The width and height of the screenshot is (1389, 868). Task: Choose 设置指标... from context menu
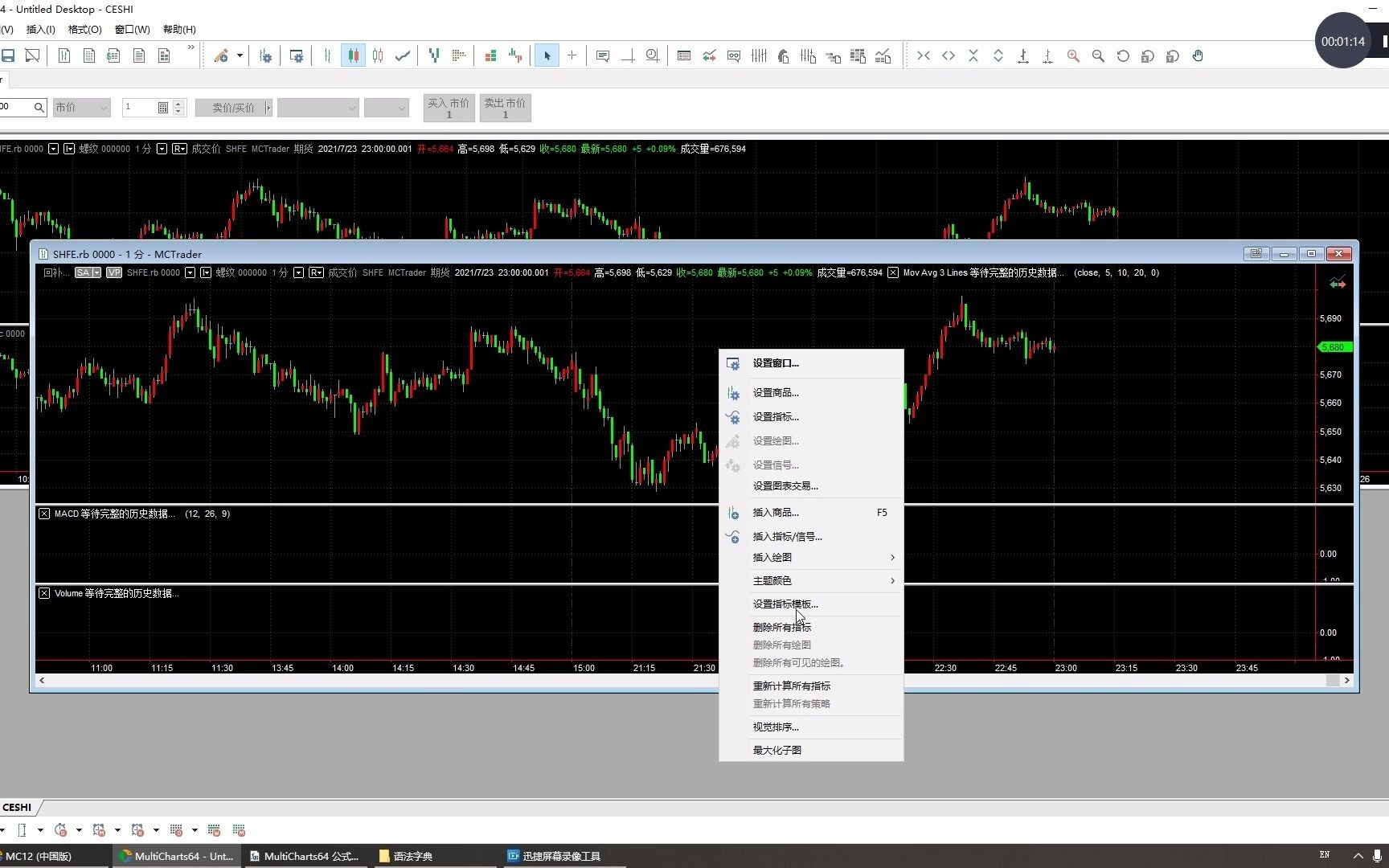811,417
